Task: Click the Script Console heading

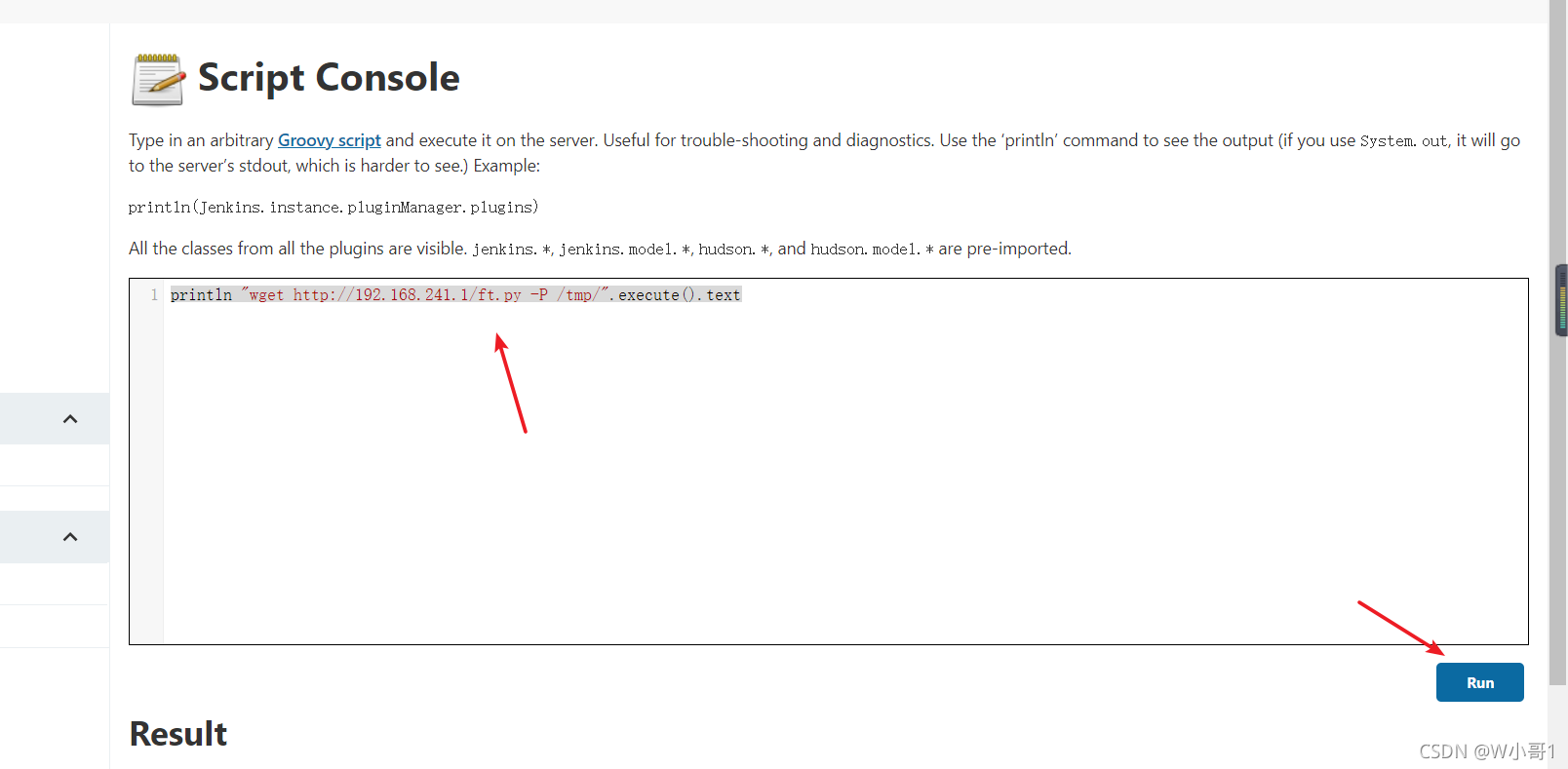Action: coord(329,78)
